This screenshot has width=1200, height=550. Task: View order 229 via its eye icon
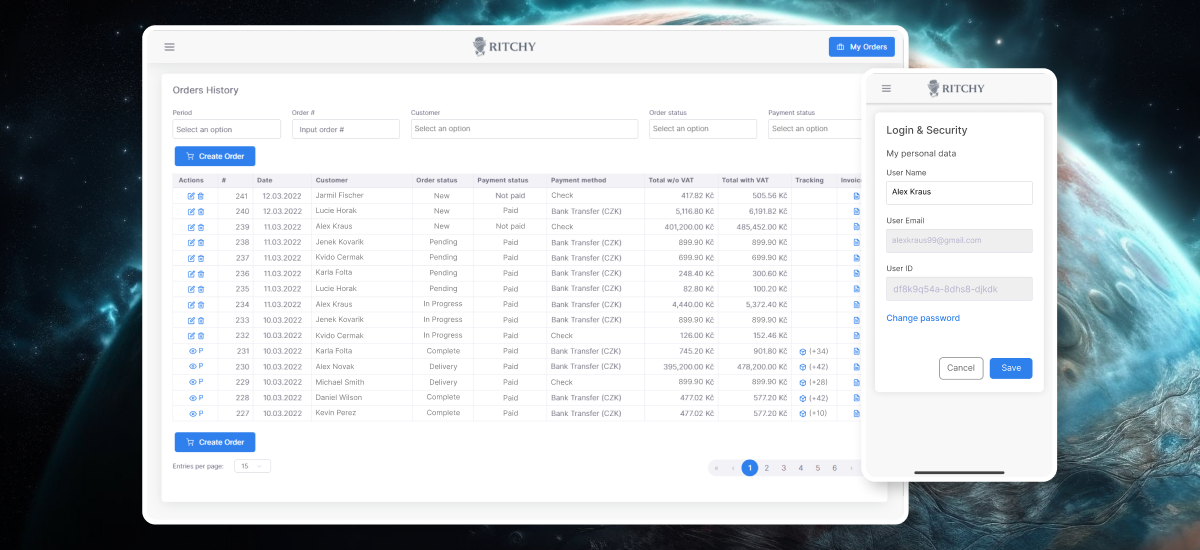(x=192, y=382)
